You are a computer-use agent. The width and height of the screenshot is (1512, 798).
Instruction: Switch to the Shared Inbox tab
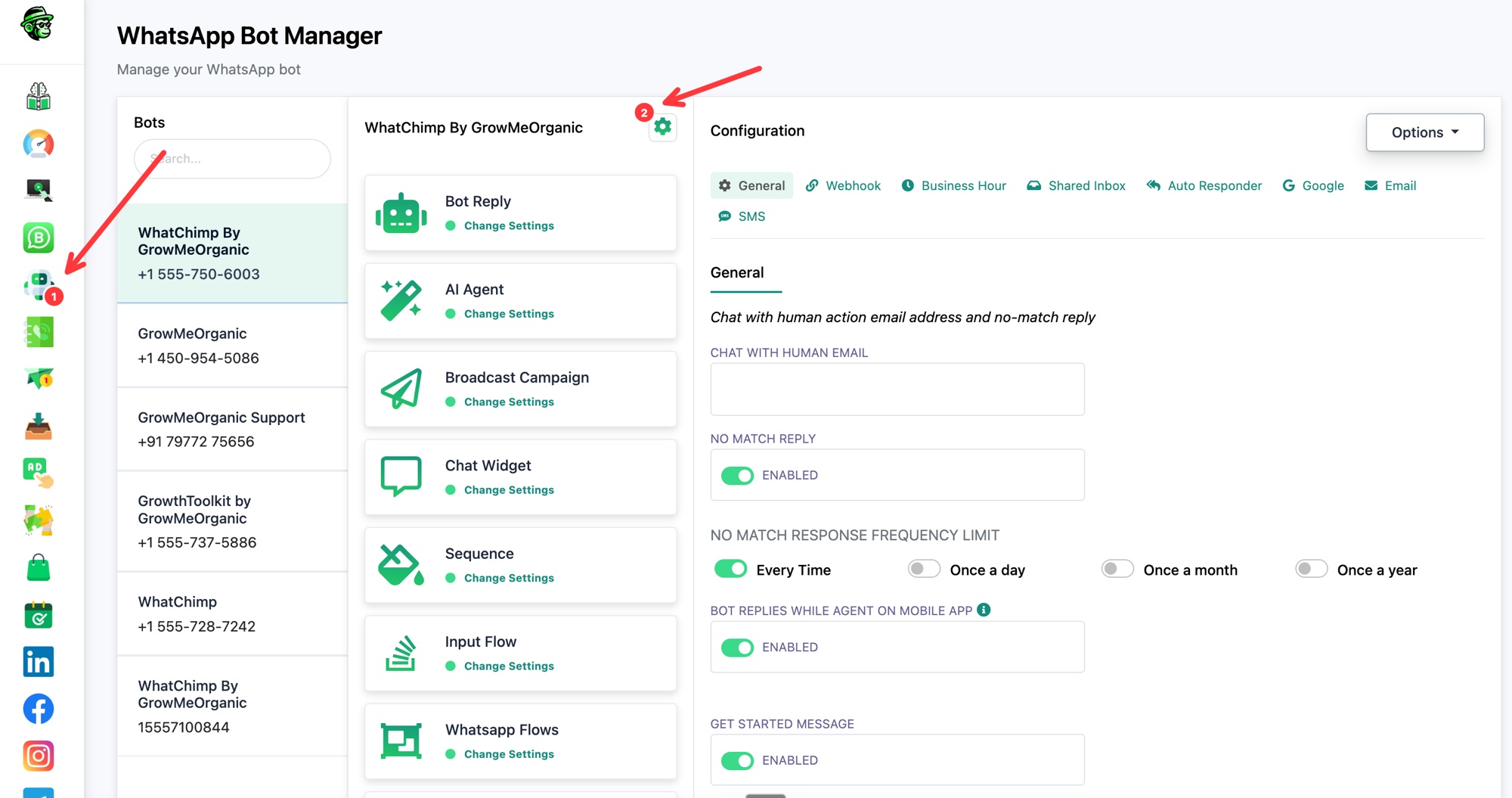1076,185
